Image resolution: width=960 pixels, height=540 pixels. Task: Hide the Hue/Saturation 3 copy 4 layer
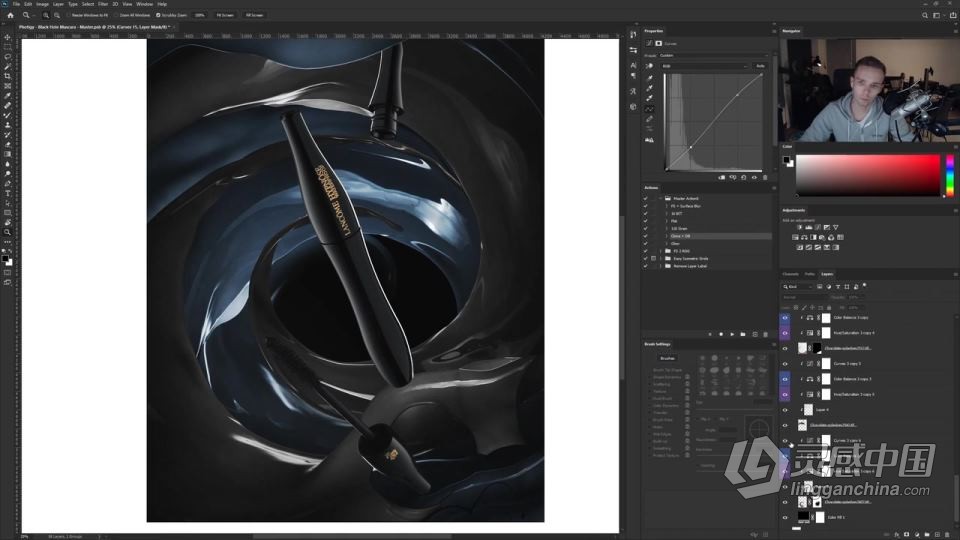[x=785, y=333]
